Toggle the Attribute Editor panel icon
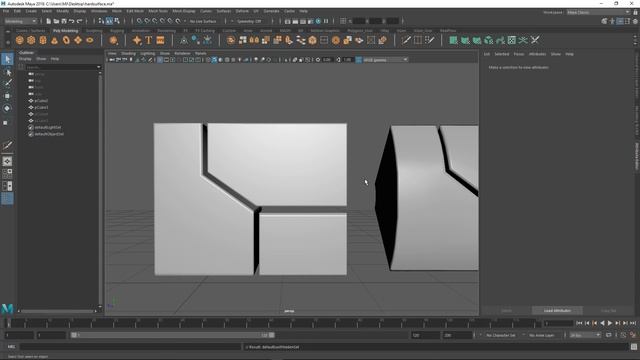 pyautogui.click(x=620, y=21)
